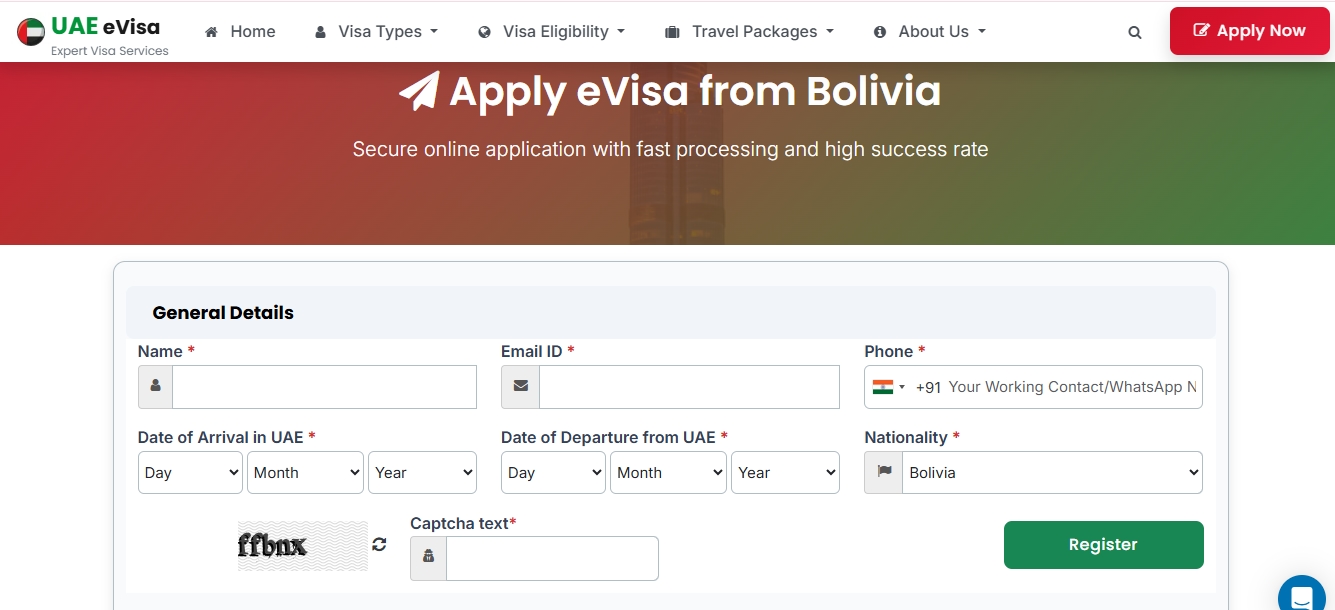Click the search magnifier icon in navbar
1335x610 pixels.
click(1134, 32)
